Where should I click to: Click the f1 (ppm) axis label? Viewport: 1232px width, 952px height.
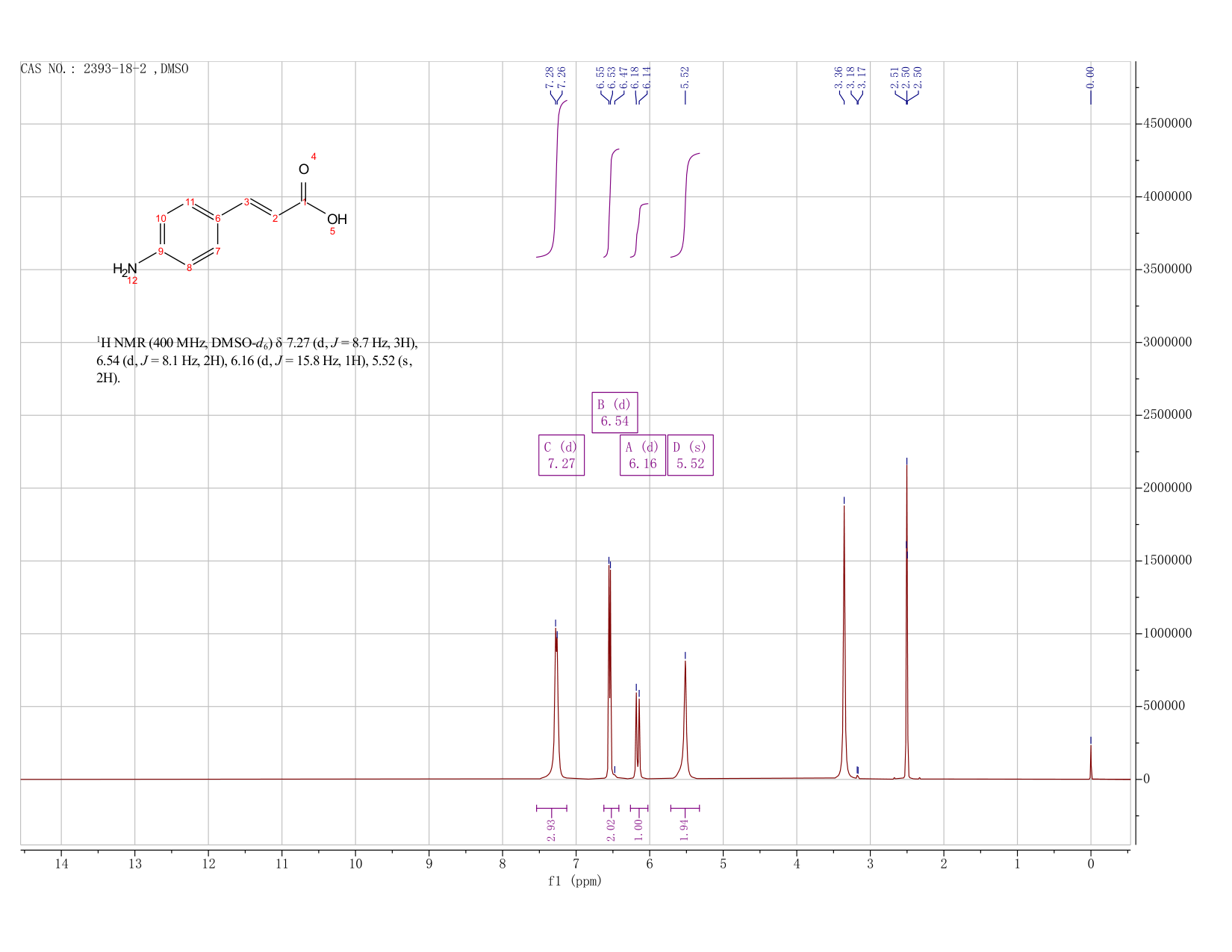[x=575, y=881]
